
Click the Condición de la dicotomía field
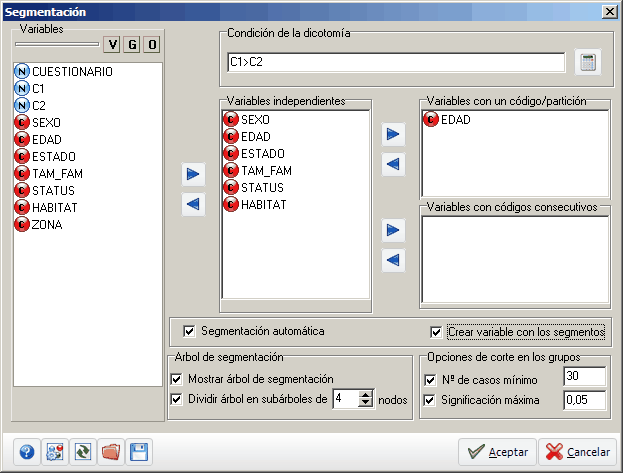click(x=396, y=62)
